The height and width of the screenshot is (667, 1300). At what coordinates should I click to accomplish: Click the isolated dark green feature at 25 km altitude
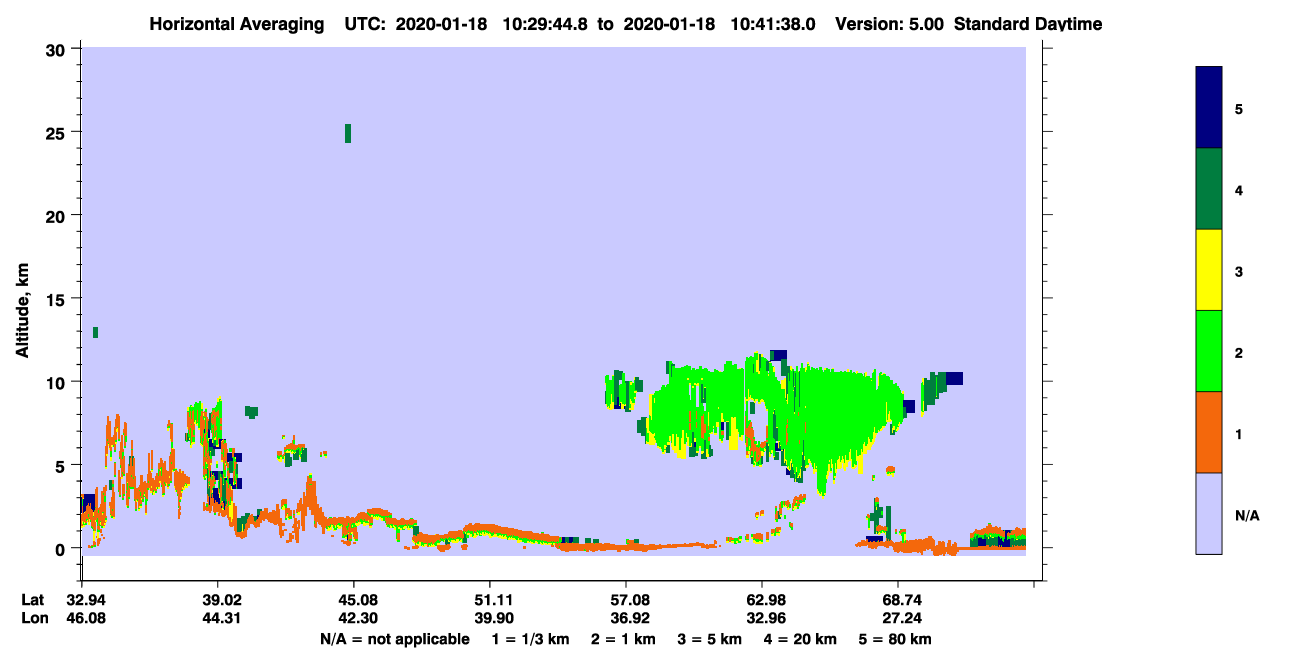[348, 133]
